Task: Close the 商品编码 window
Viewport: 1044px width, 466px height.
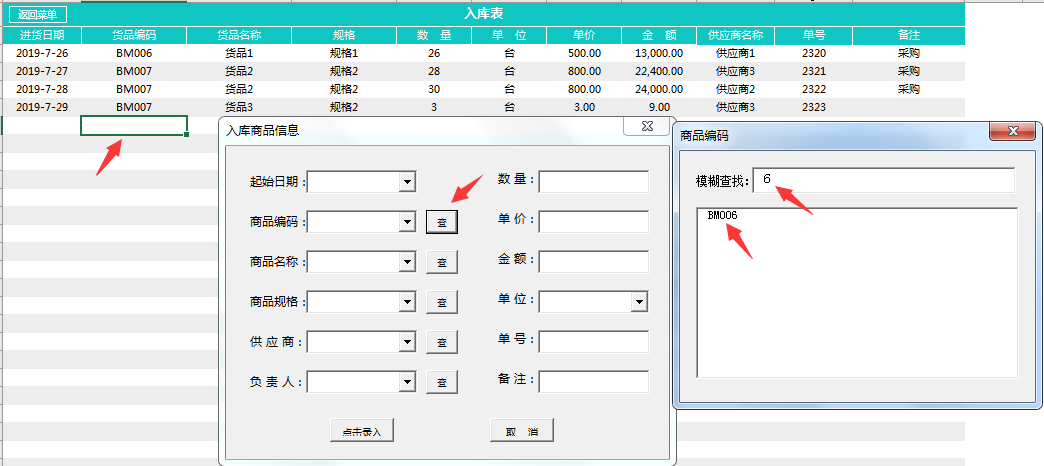Action: coord(1013,131)
